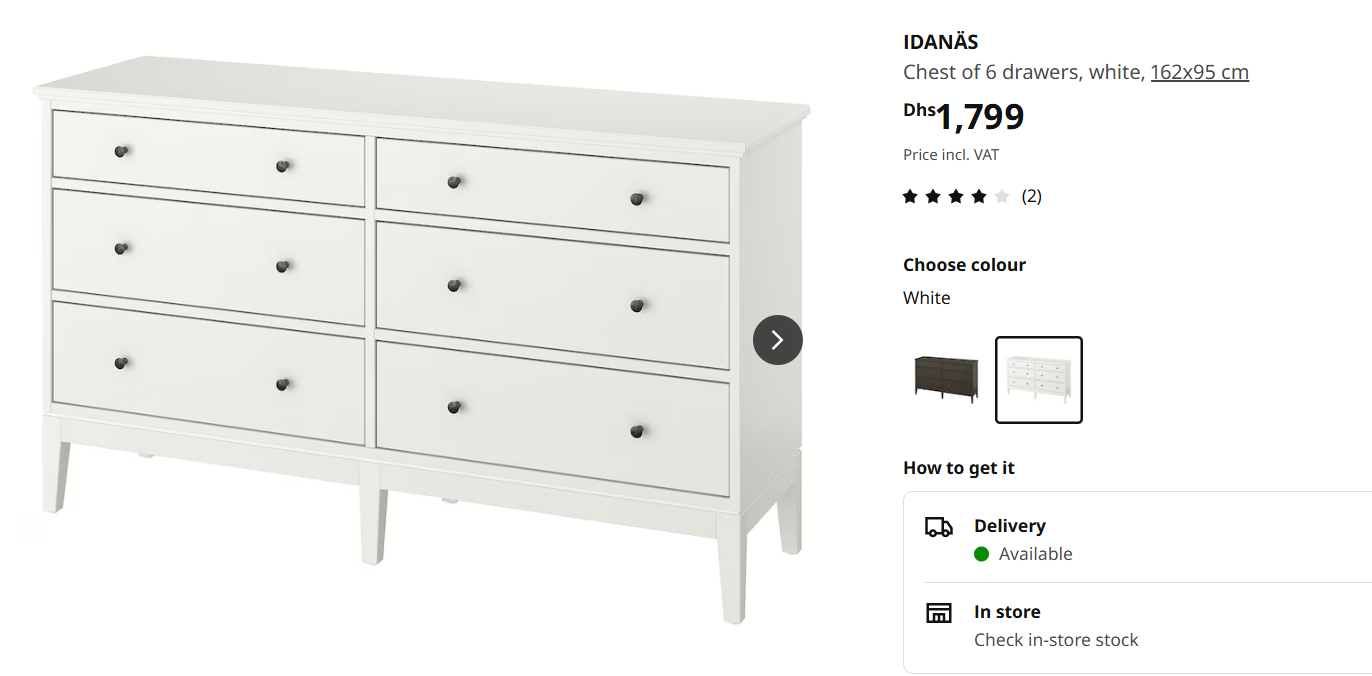The height and width of the screenshot is (676, 1372).
Task: Click the white chest of drawers image
Action: click(422, 340)
